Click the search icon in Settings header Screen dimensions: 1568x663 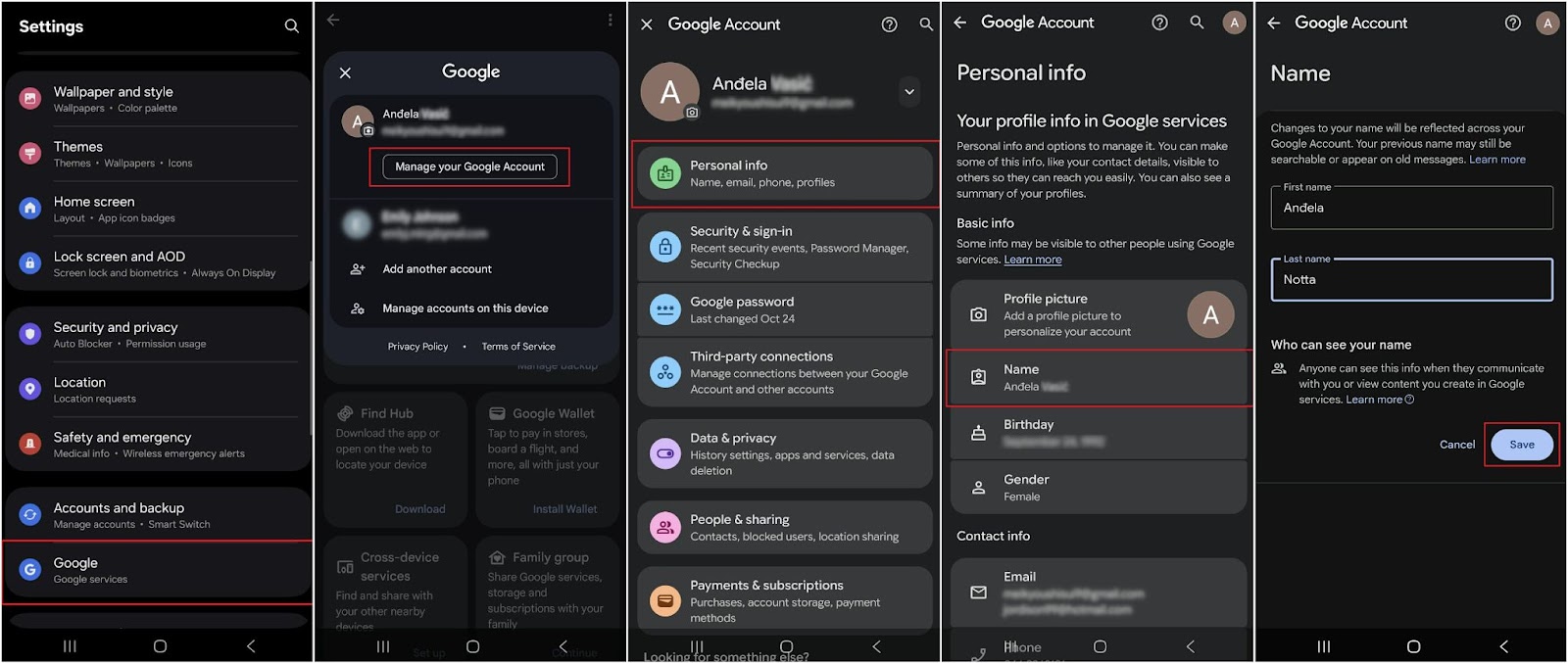coord(291,26)
